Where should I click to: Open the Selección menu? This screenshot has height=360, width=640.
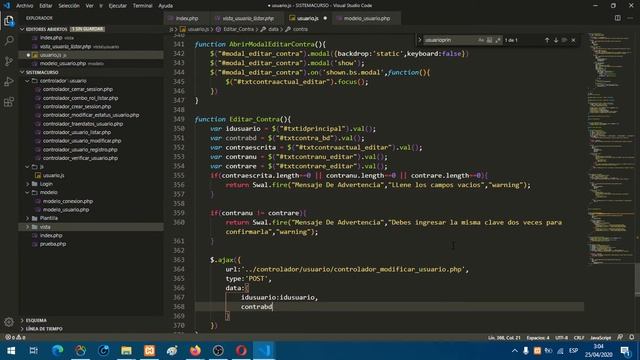coord(69,6)
